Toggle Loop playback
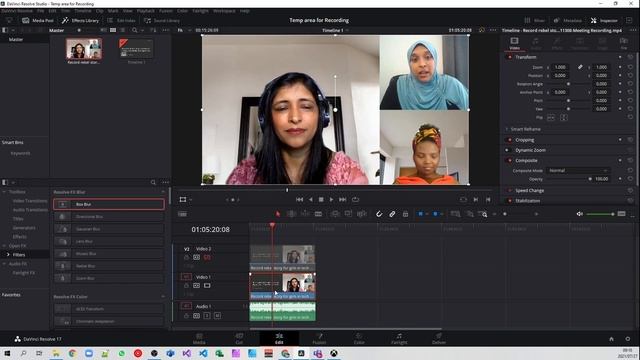The height and width of the screenshot is (360, 640). [356, 200]
